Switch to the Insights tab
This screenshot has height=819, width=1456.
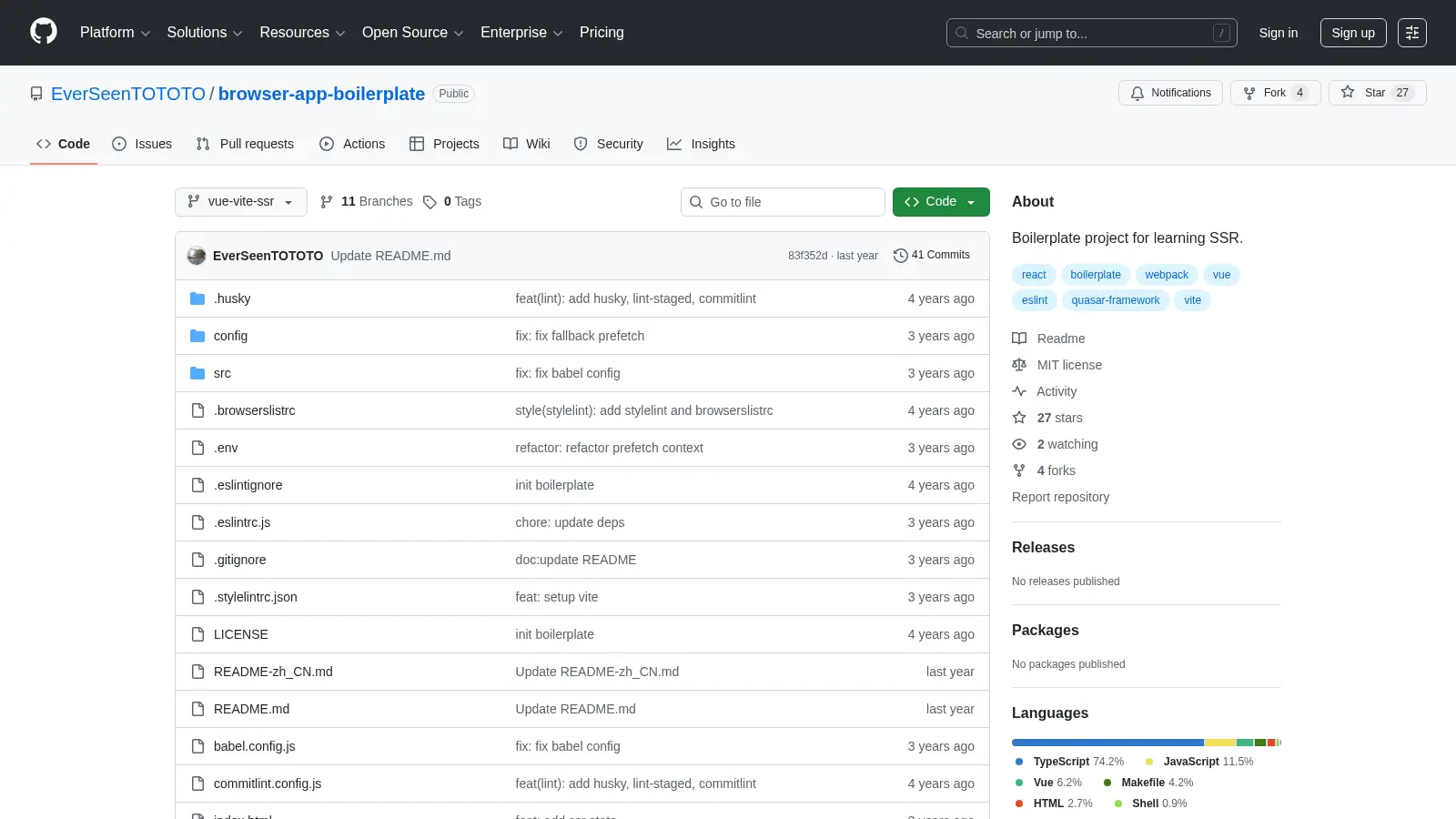(x=701, y=144)
